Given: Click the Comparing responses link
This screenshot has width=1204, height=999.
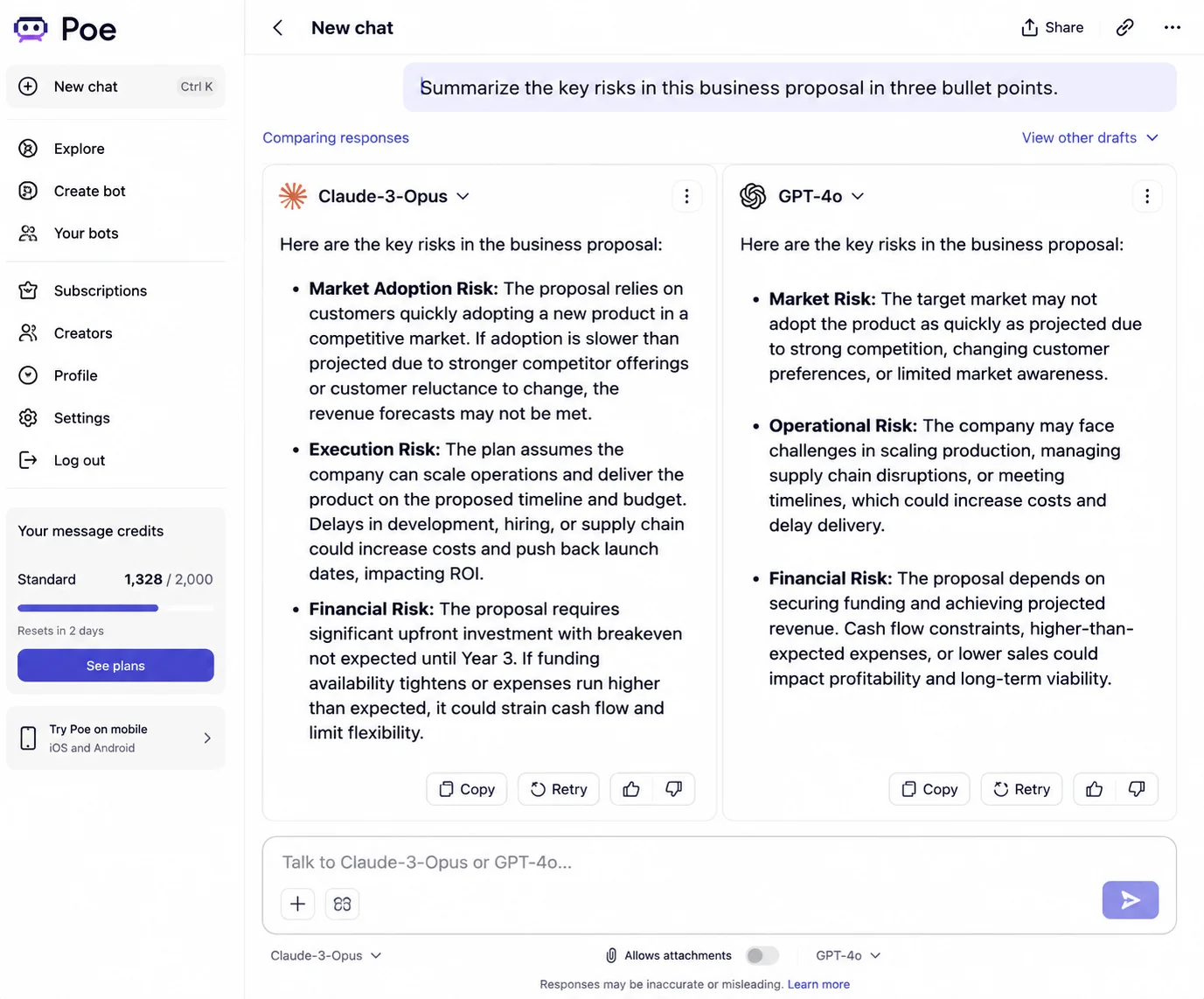Looking at the screenshot, I should tap(336, 137).
